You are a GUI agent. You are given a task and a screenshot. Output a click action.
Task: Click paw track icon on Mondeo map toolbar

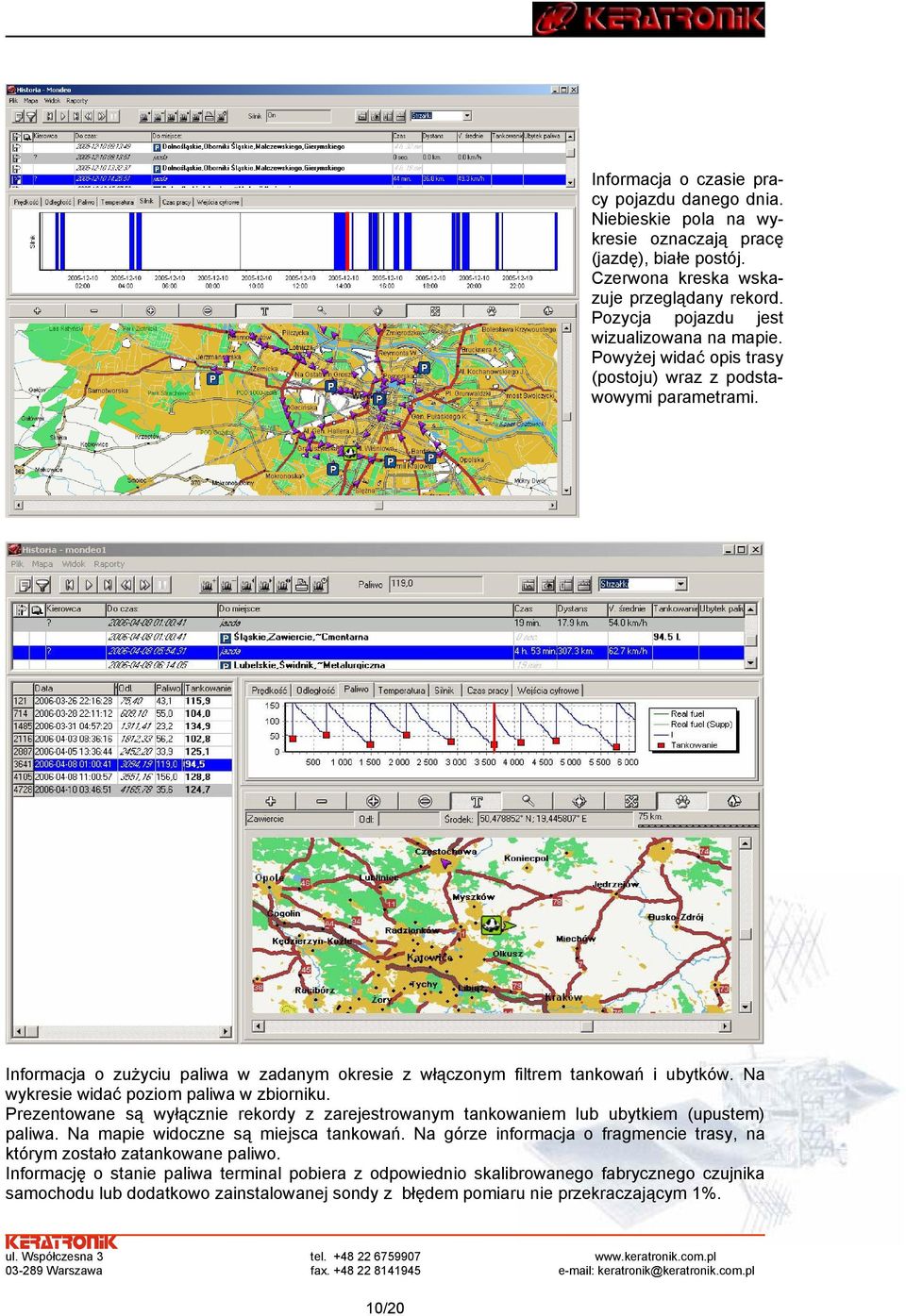pos(491,310)
